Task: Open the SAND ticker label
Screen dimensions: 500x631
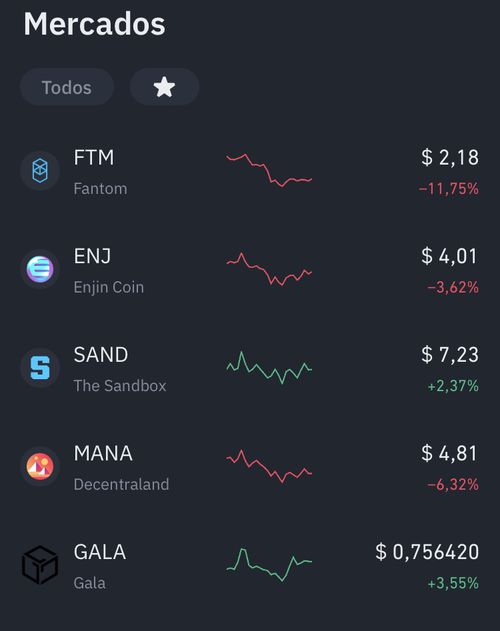Action: pos(101,355)
